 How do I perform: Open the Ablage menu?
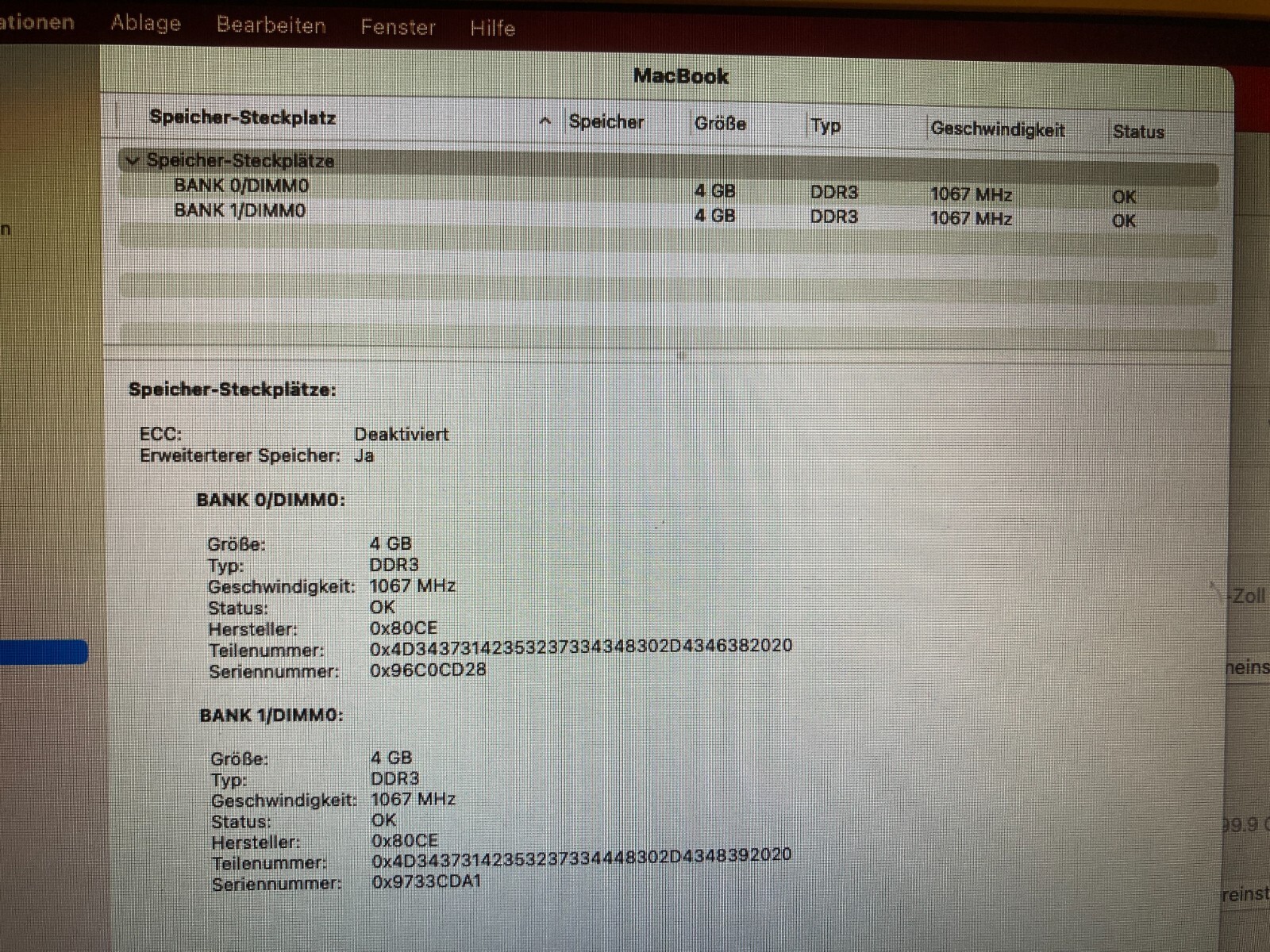[x=145, y=23]
